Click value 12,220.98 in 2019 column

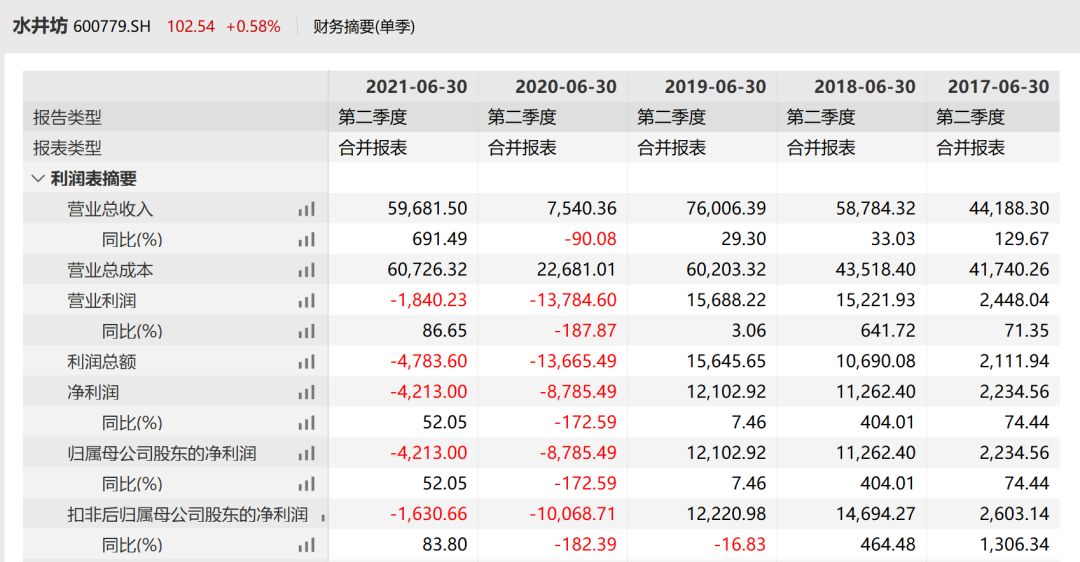pyautogui.click(x=726, y=514)
